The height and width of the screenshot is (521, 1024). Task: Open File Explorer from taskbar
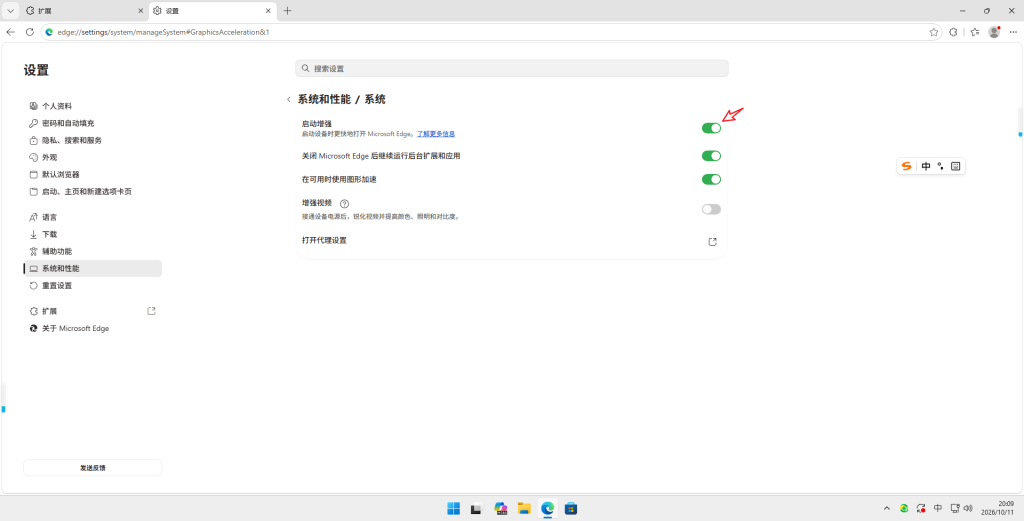pos(524,508)
